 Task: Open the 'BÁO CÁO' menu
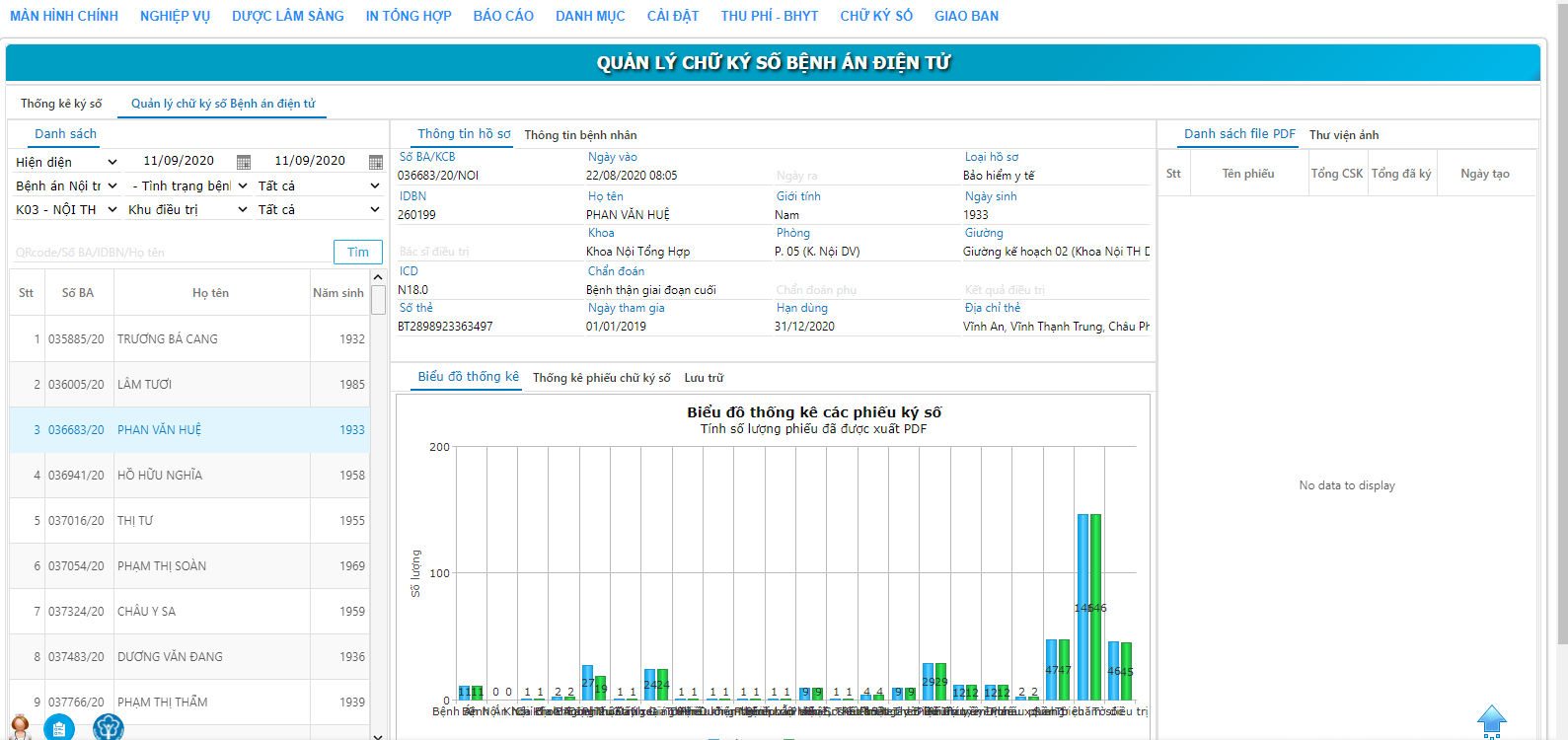coord(503,16)
